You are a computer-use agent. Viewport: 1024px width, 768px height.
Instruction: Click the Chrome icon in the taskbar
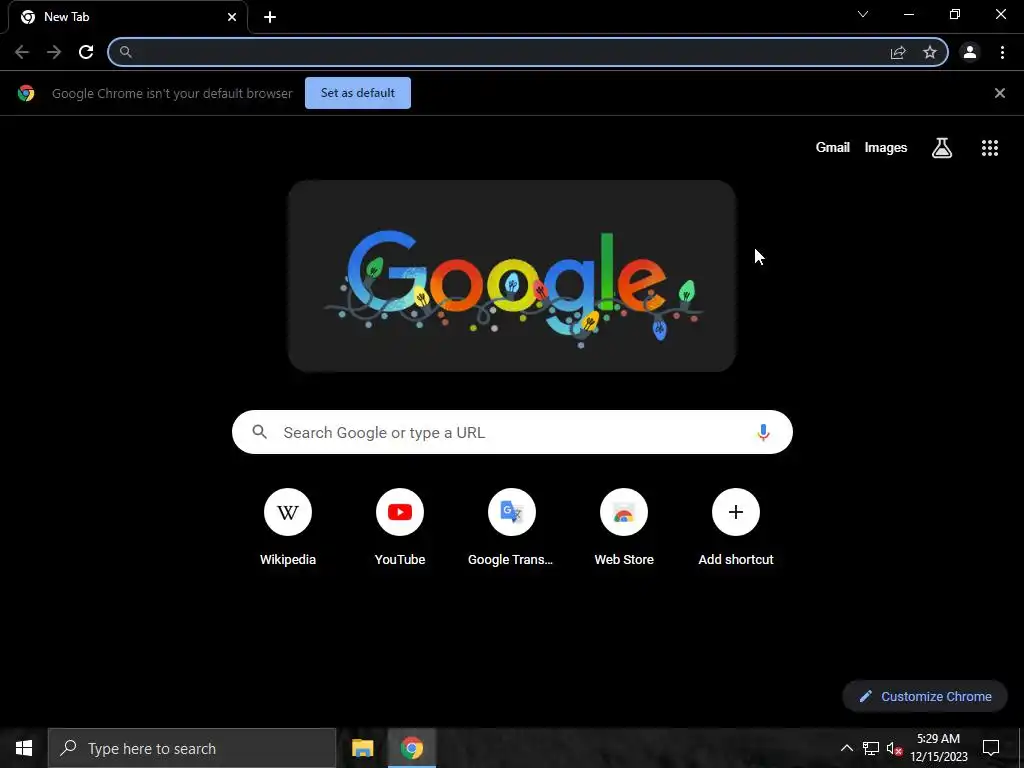[411, 748]
